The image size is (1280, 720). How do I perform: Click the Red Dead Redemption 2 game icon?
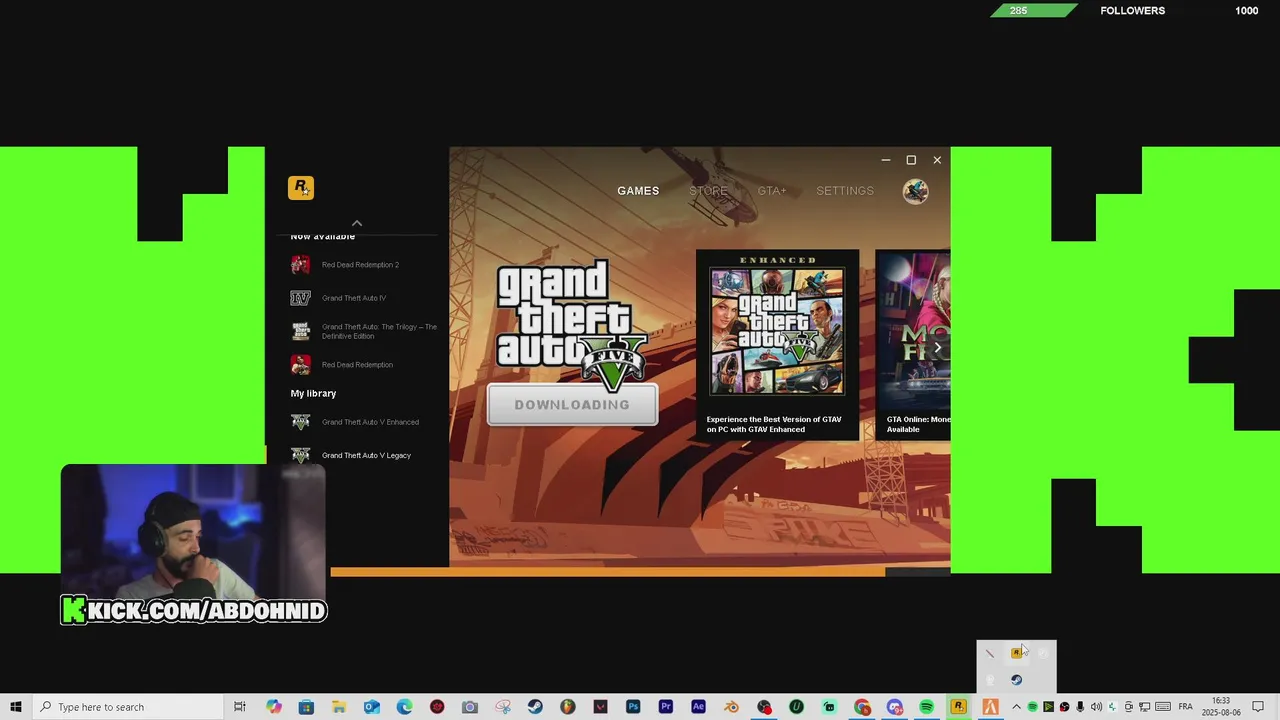click(x=300, y=265)
